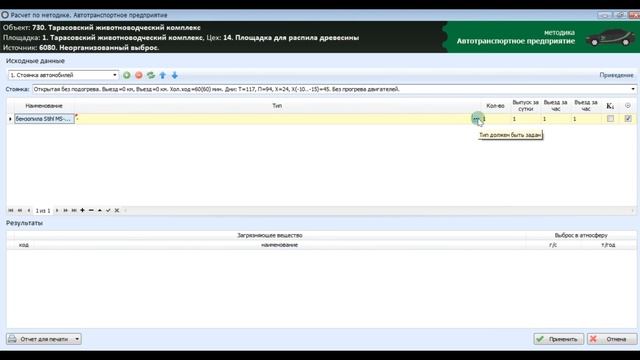
Task: Append a record with navigator plus
Action: click(x=82, y=210)
